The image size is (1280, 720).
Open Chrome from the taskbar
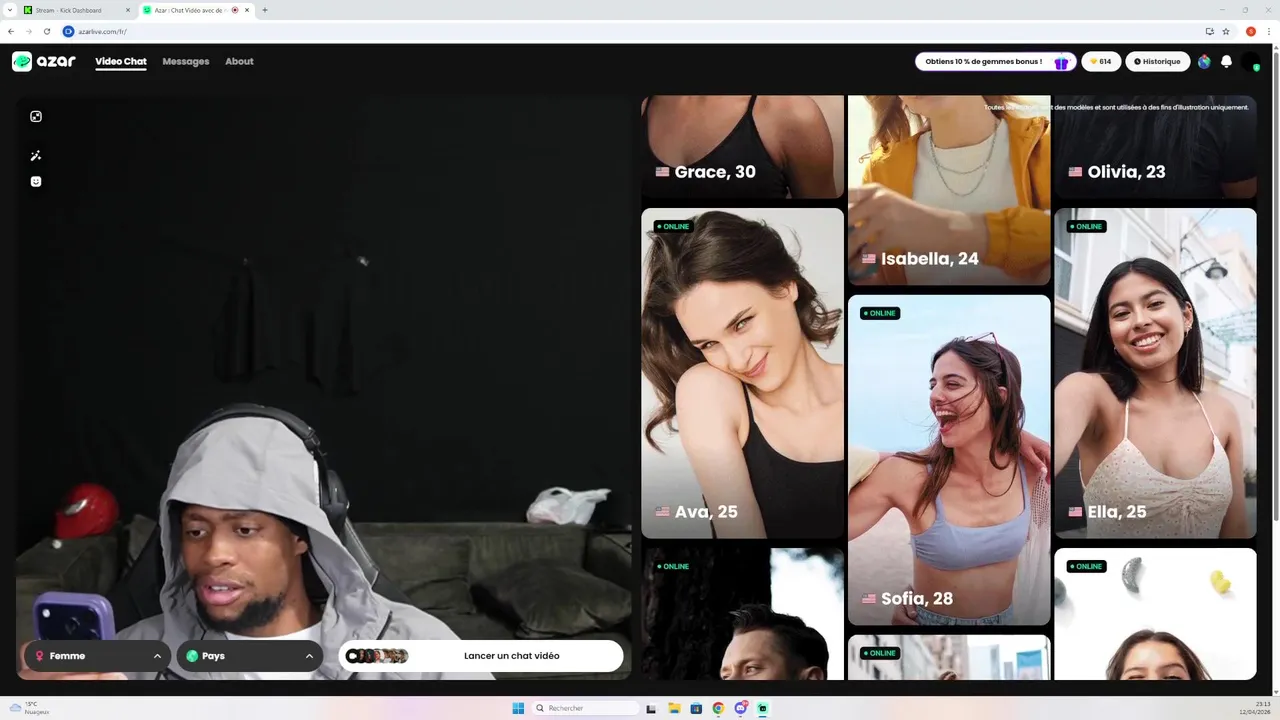tap(718, 708)
